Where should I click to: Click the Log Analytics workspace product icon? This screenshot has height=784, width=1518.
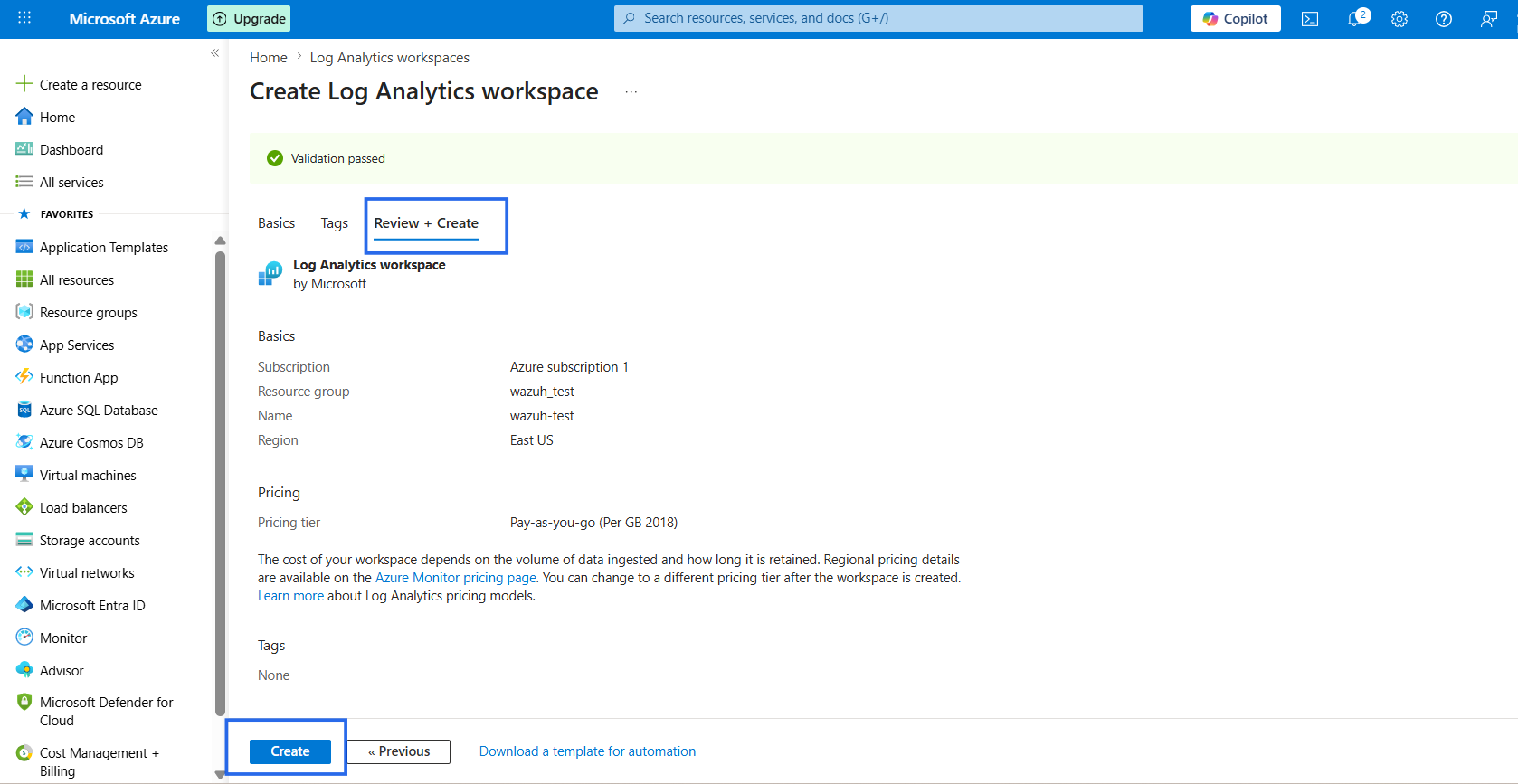pyautogui.click(x=270, y=274)
